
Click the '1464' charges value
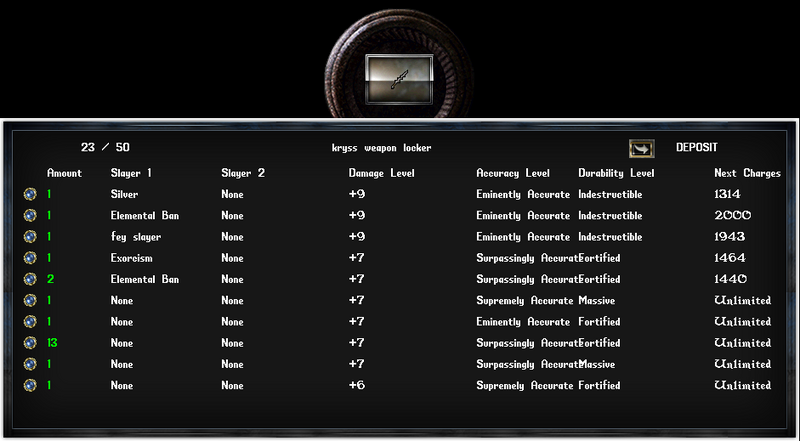tap(730, 258)
